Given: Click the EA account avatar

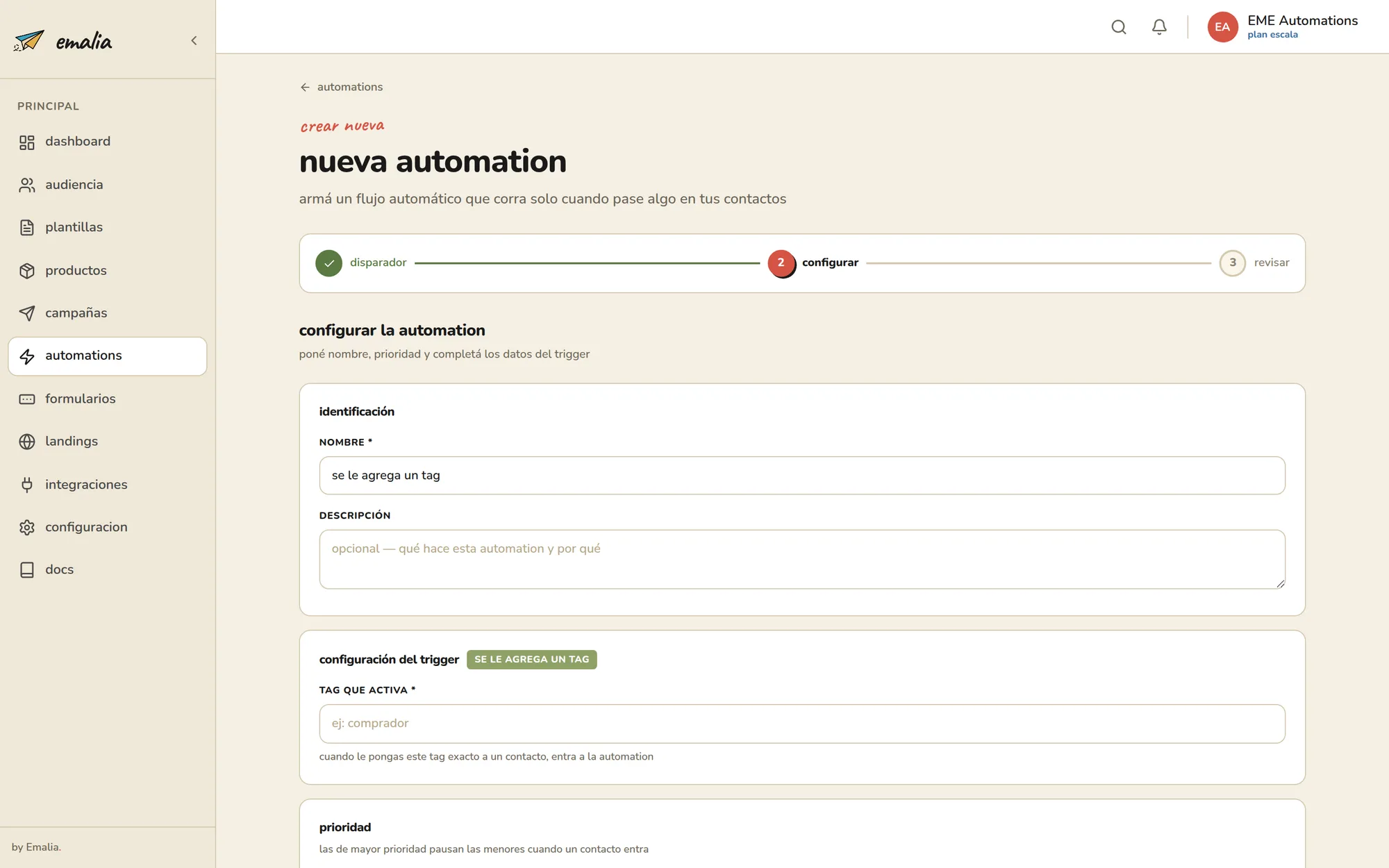Looking at the screenshot, I should click(x=1222, y=27).
